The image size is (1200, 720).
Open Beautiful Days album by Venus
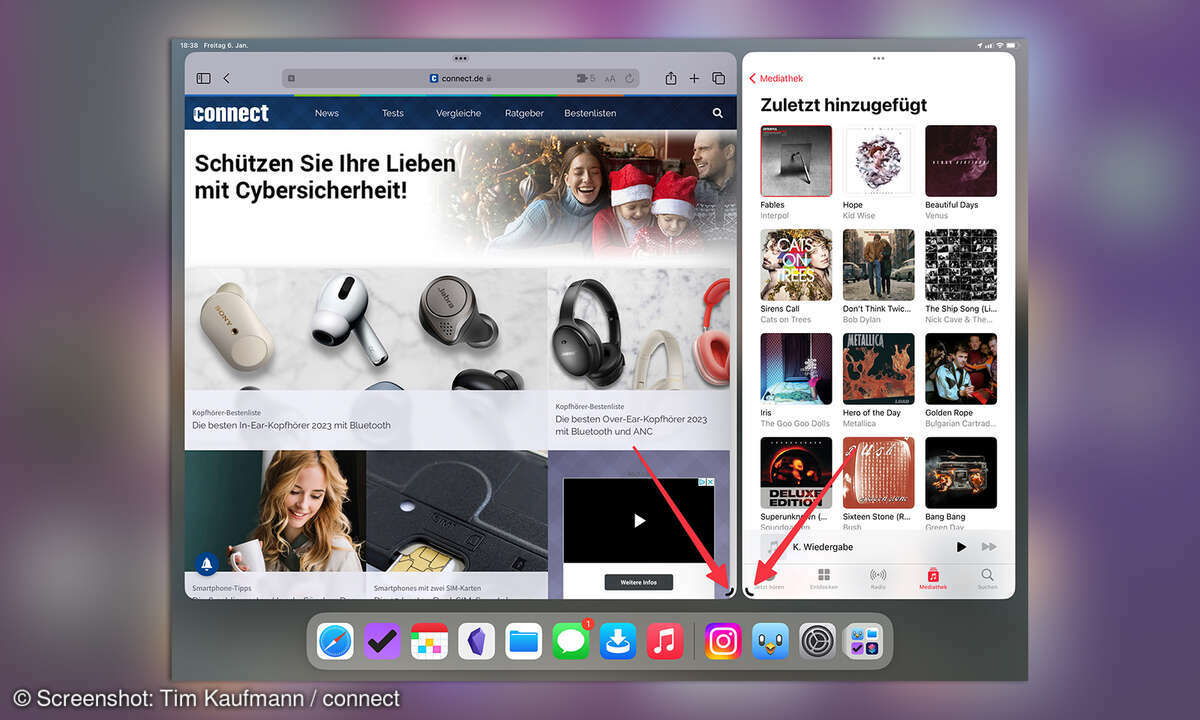961,161
